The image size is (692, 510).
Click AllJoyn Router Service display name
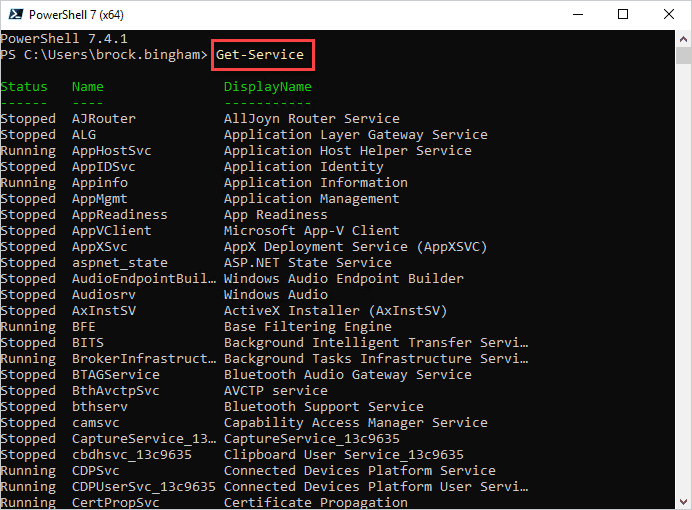(312, 119)
